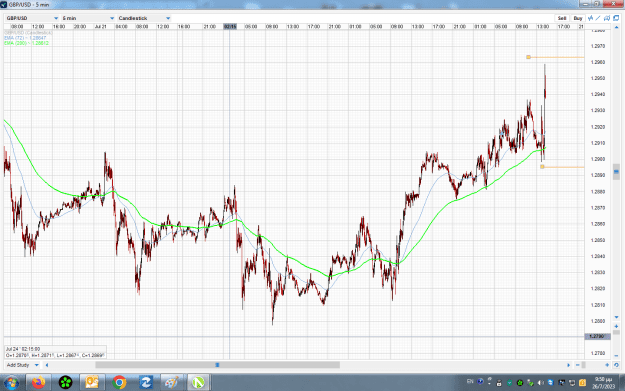The height and width of the screenshot is (391, 625).
Task: Zoom in on the time axis (plus)
Action: tap(607, 365)
